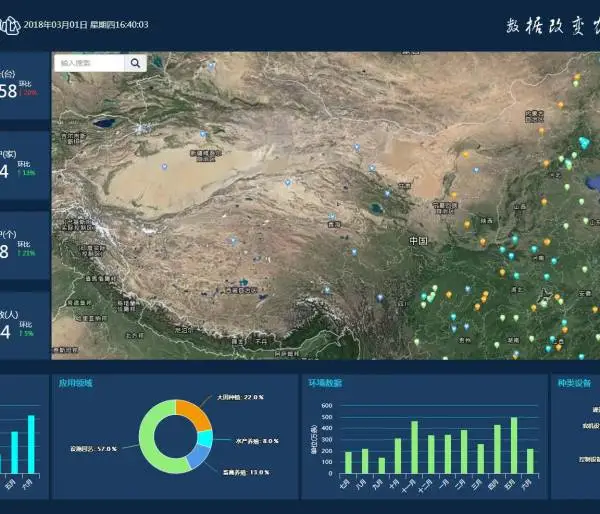
Task: Click the magnifier search icon on map
Action: [x=135, y=63]
